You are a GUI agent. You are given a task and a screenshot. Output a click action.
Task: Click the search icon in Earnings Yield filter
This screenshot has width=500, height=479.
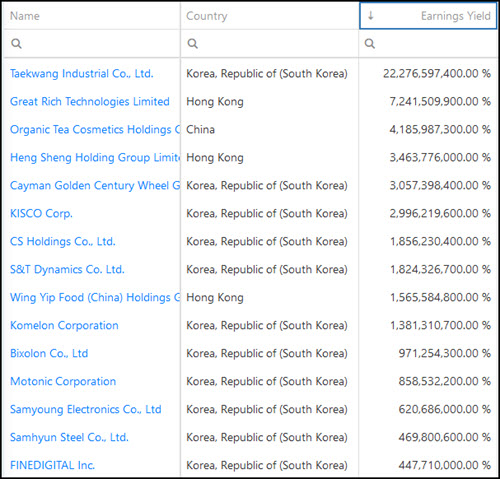click(x=369, y=43)
